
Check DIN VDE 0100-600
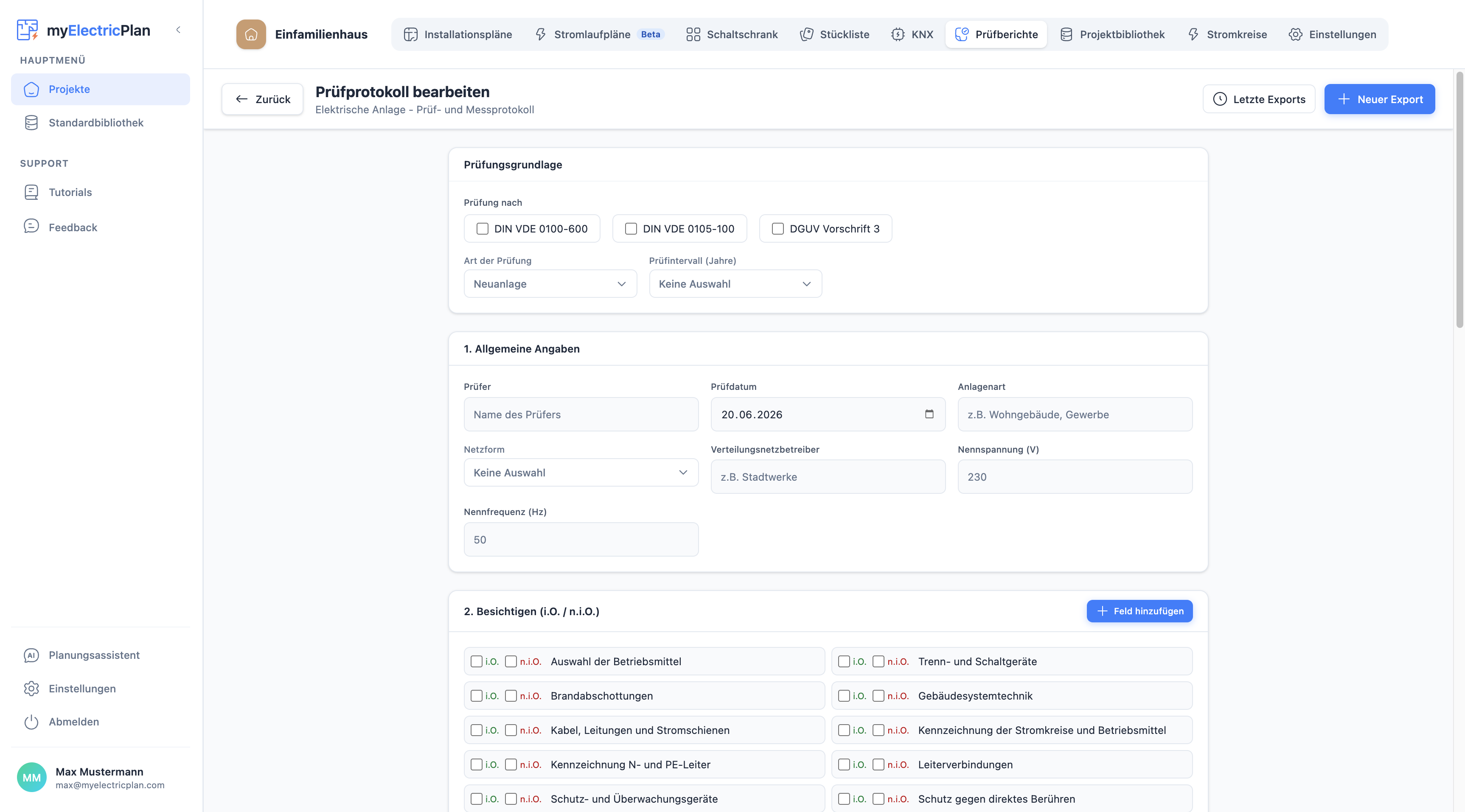pyautogui.click(x=482, y=229)
